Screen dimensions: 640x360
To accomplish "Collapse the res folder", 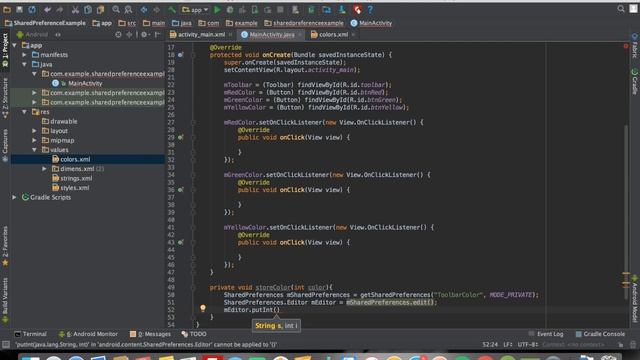I will (24, 111).
